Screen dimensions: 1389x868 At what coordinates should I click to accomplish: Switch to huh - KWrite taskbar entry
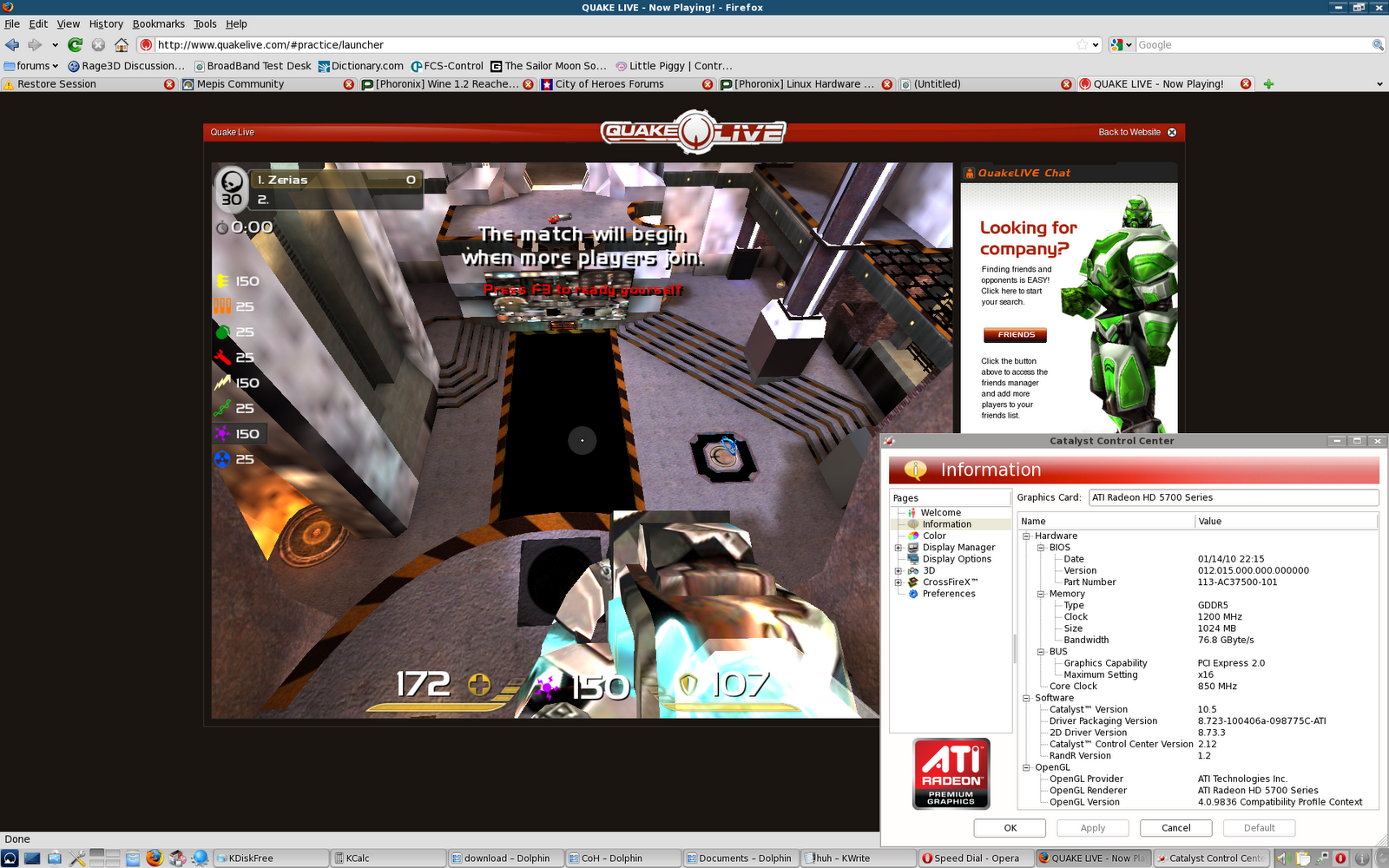[857, 858]
